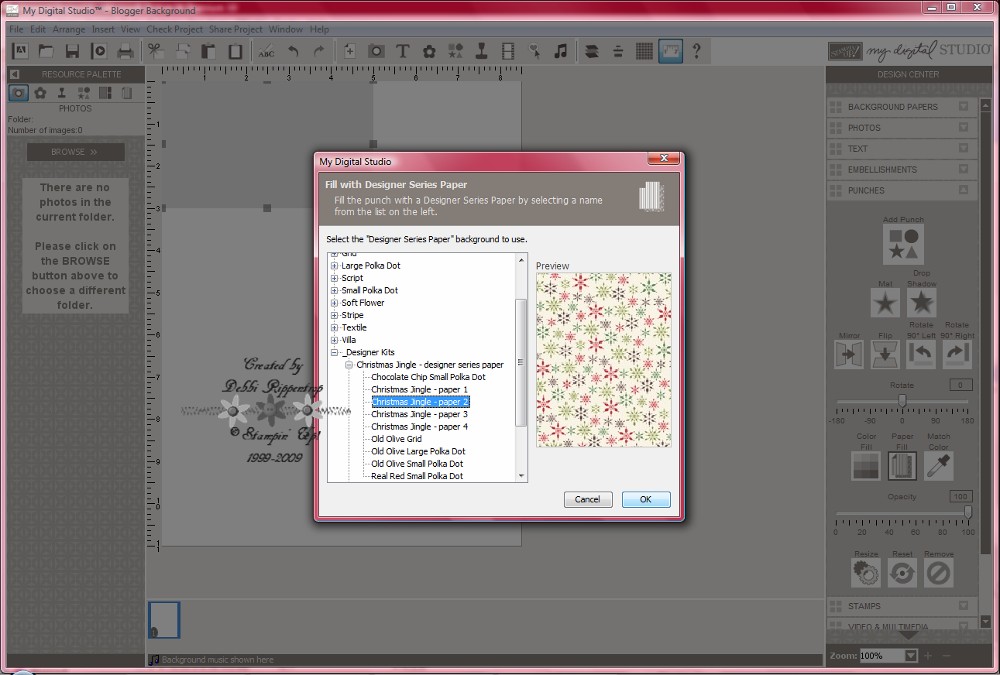This screenshot has height=675, width=1000.
Task: Select Christmas Jingle - paper 3
Action: click(x=419, y=414)
